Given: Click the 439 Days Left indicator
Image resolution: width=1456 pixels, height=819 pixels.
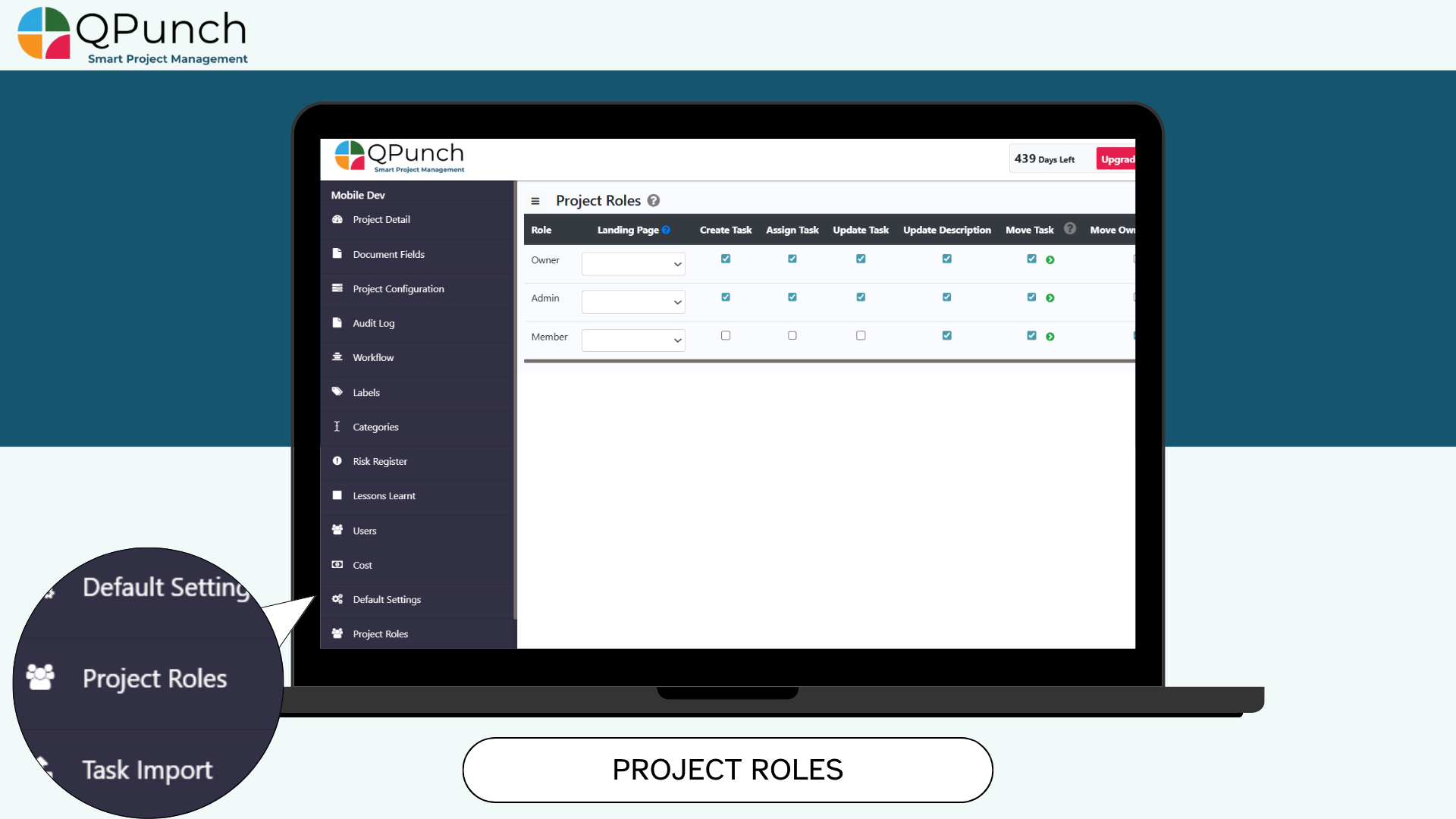Looking at the screenshot, I should point(1045,158).
